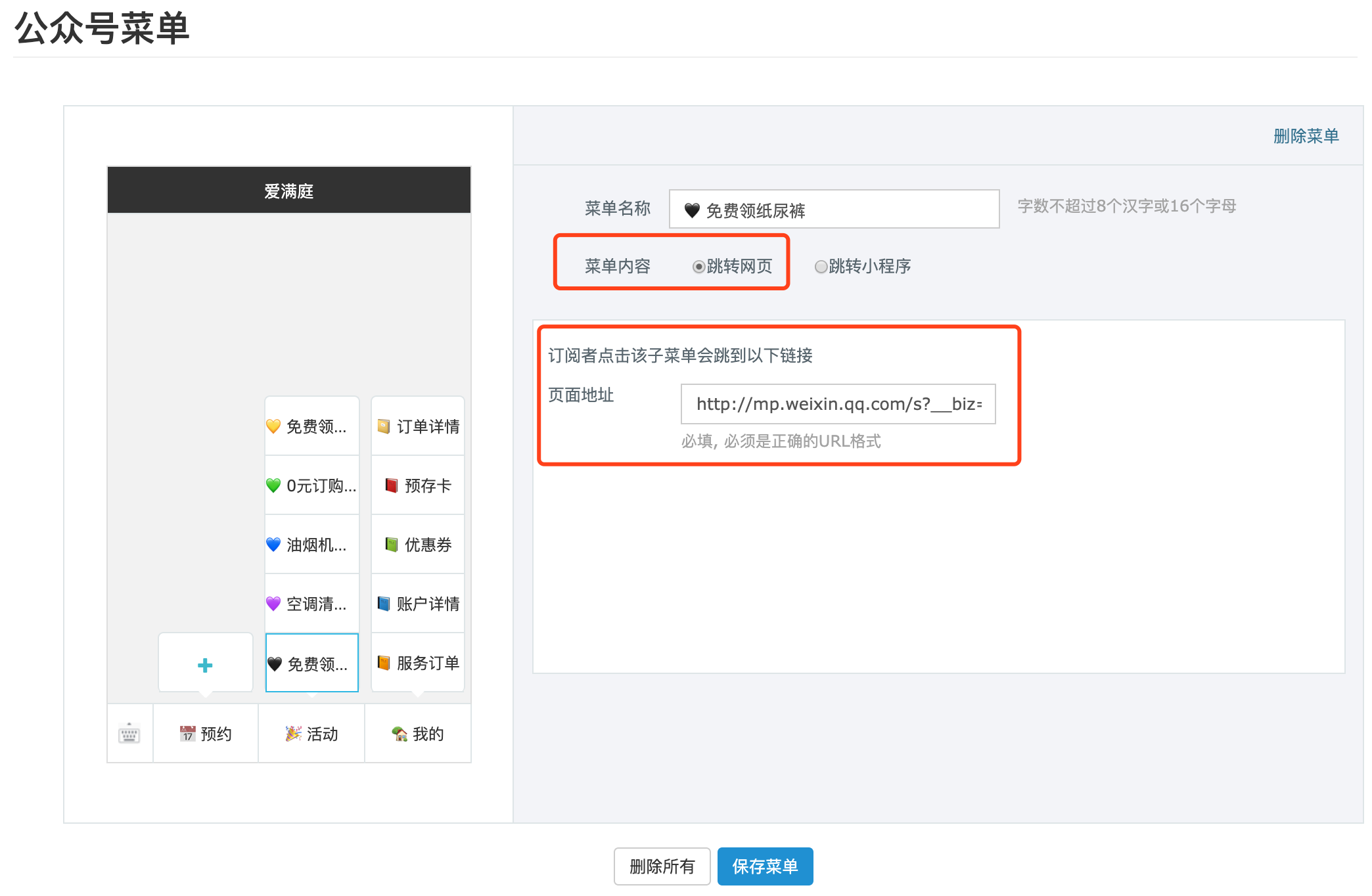Viewport: 1372px width, 896px height.
Task: Click the party popper icon beside 活动
Action: (x=294, y=734)
